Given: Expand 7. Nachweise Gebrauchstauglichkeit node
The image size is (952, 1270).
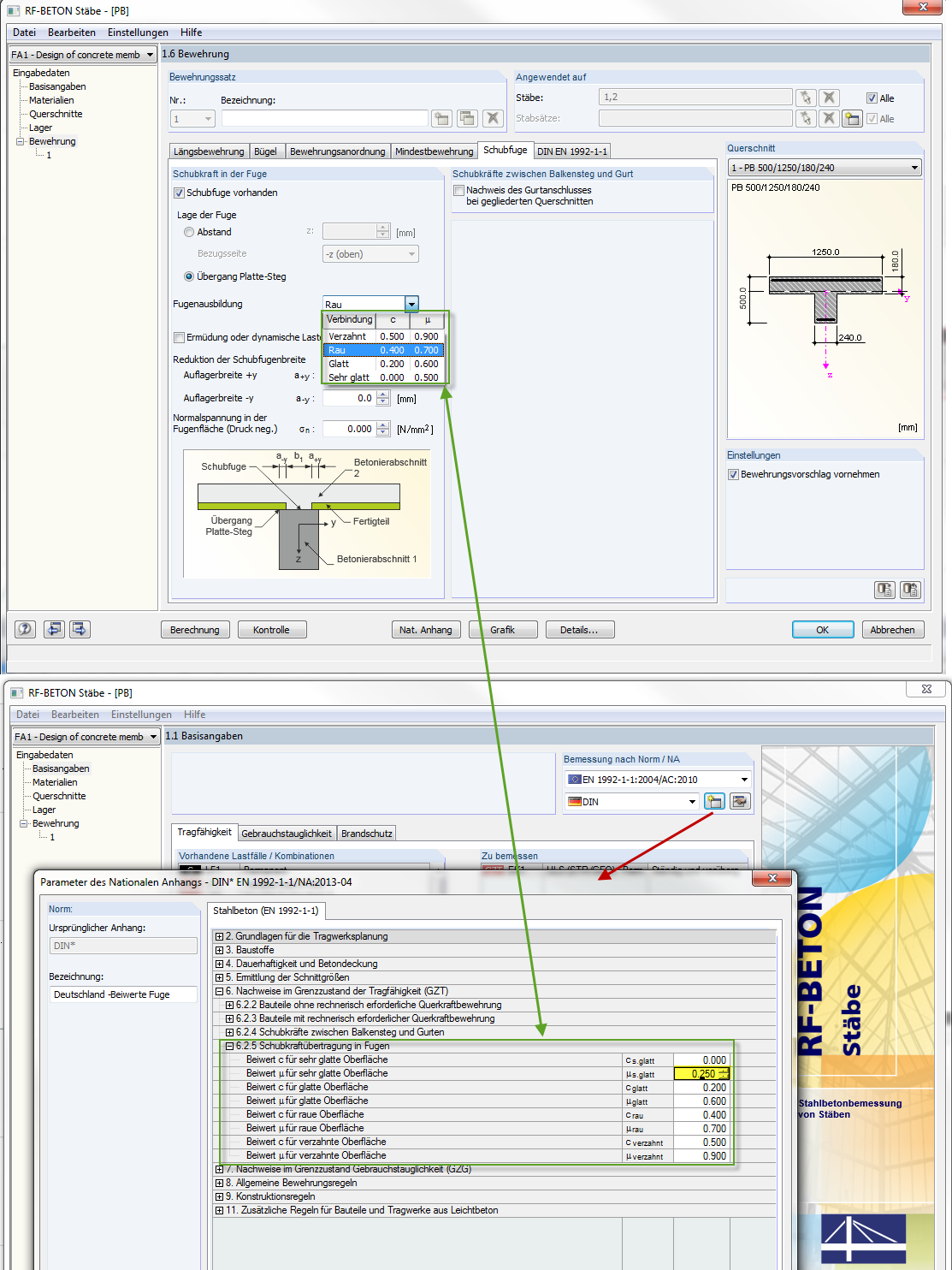Looking at the screenshot, I should coord(219,1169).
